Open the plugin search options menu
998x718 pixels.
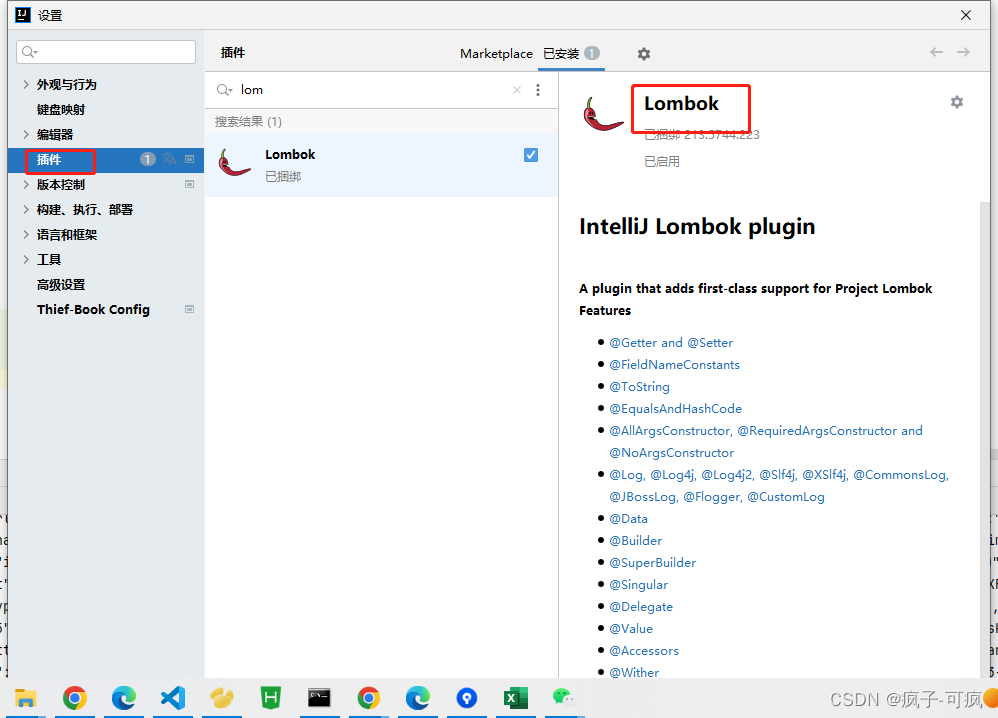tap(538, 90)
